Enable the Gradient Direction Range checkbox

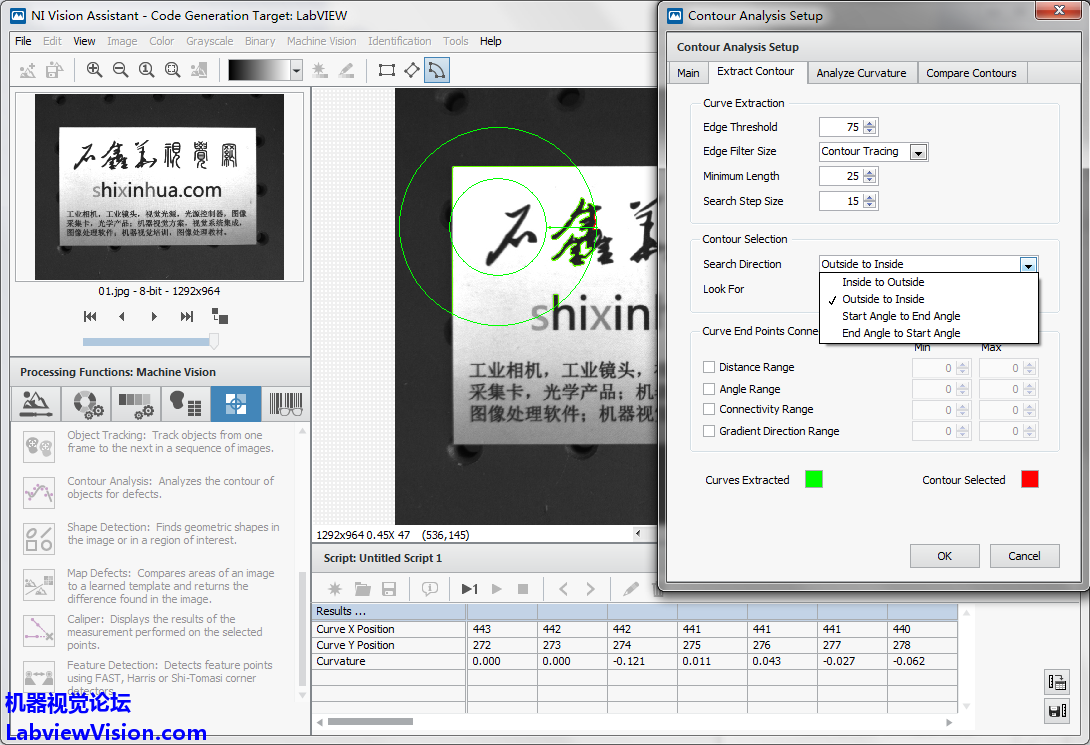709,431
